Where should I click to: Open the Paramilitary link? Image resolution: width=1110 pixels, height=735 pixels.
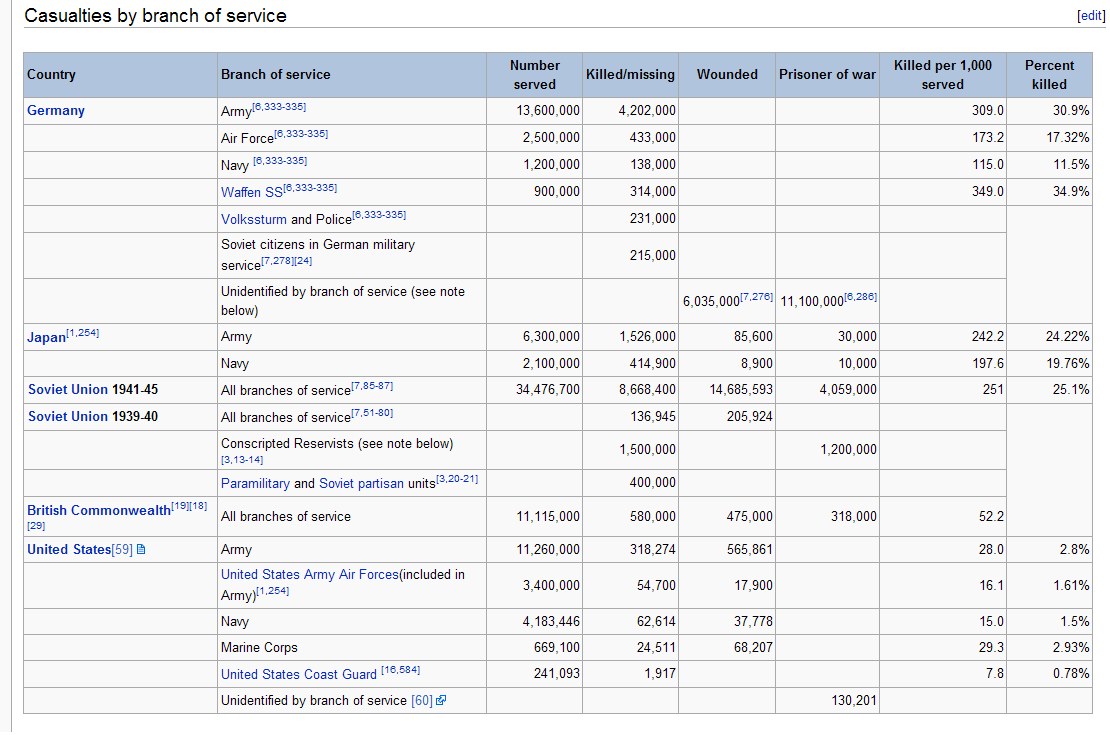click(255, 484)
